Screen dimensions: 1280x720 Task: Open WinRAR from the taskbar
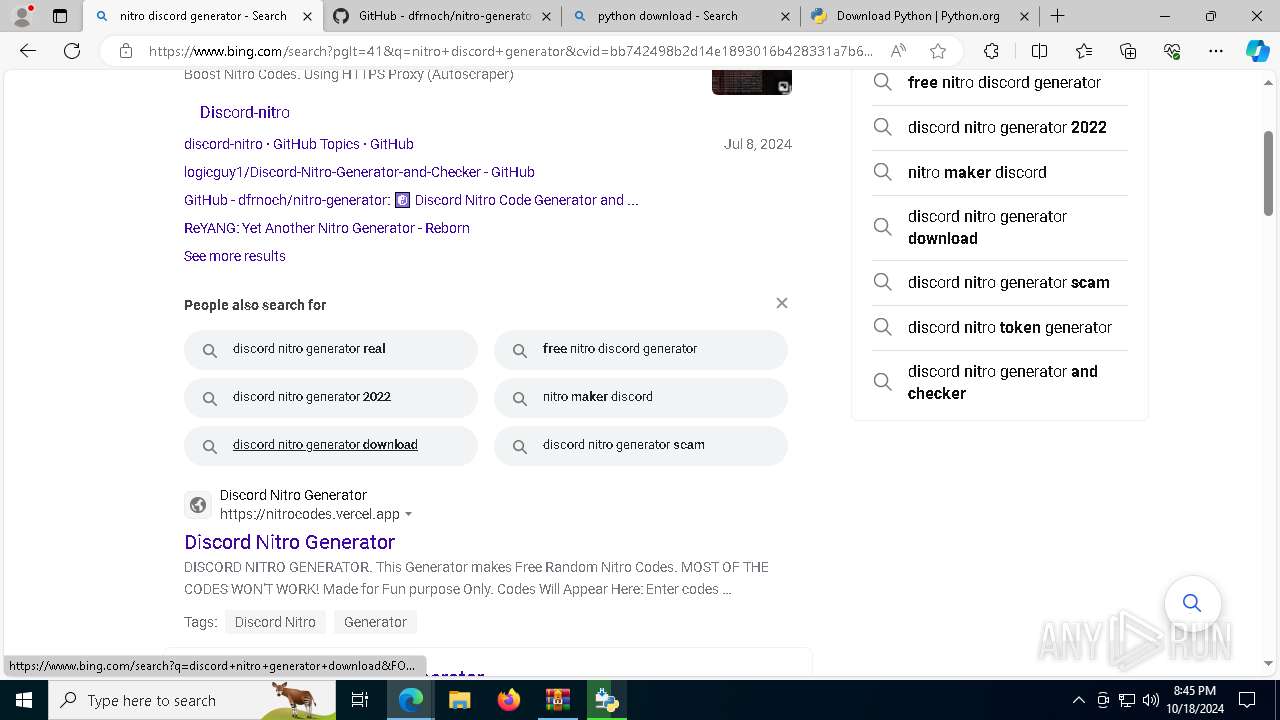click(557, 700)
